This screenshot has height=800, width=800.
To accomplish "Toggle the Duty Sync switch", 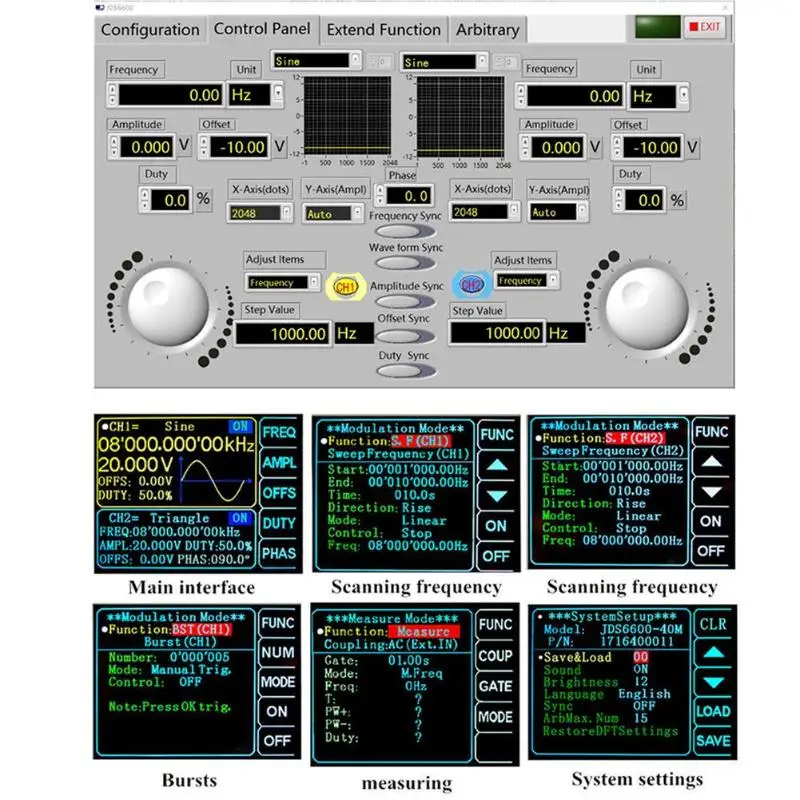I will click(x=406, y=371).
